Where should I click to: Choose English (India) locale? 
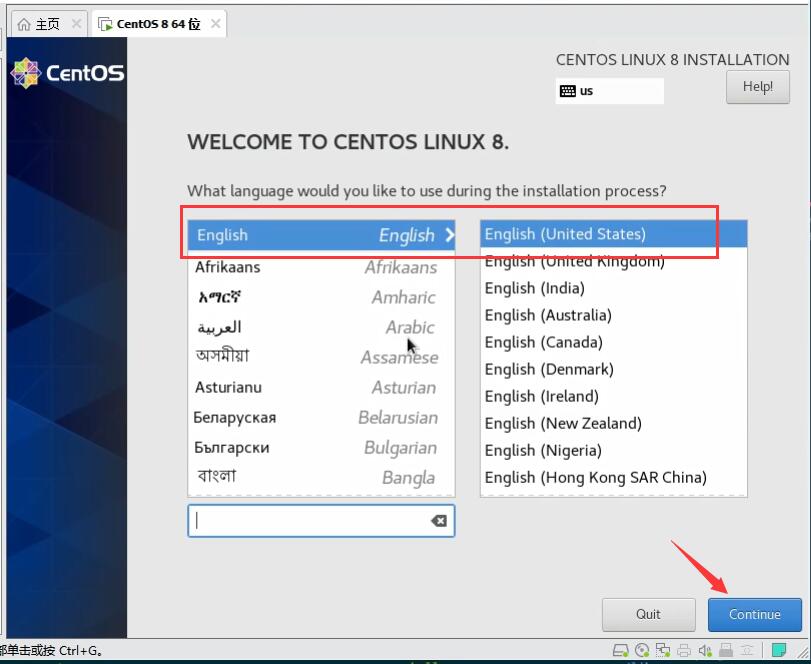[x=613, y=288]
